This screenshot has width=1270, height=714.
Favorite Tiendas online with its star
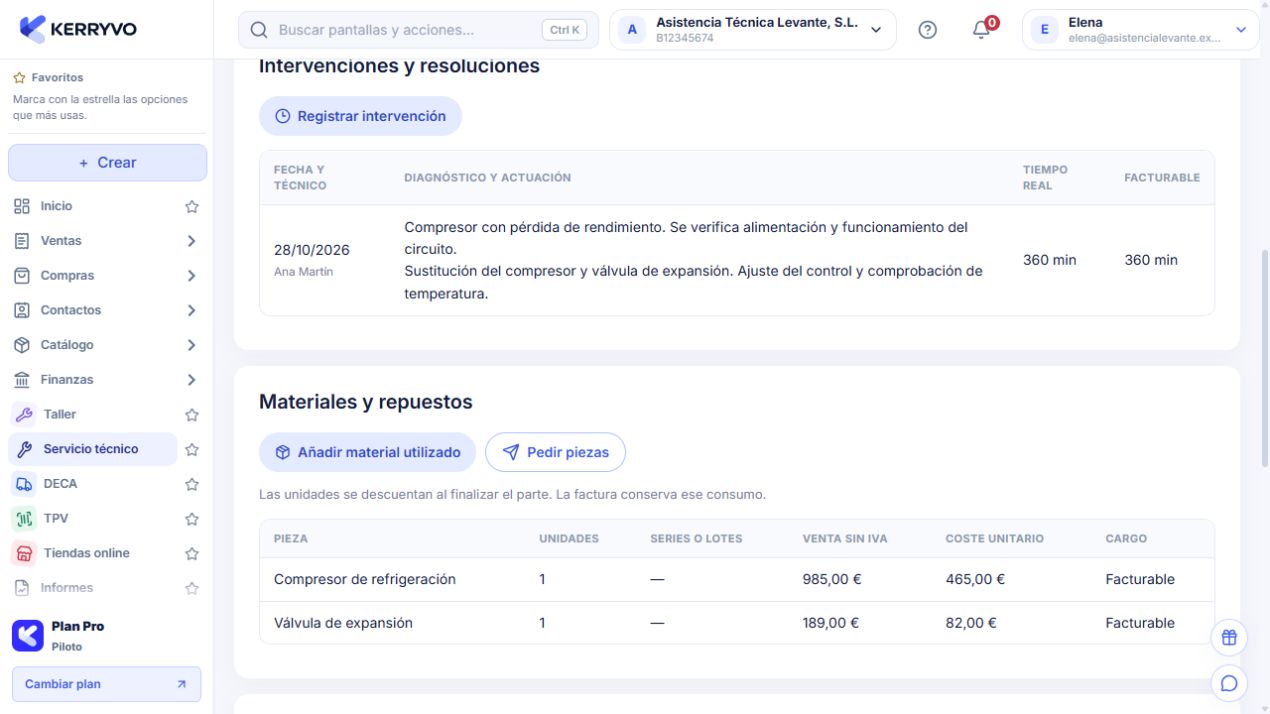pos(192,554)
